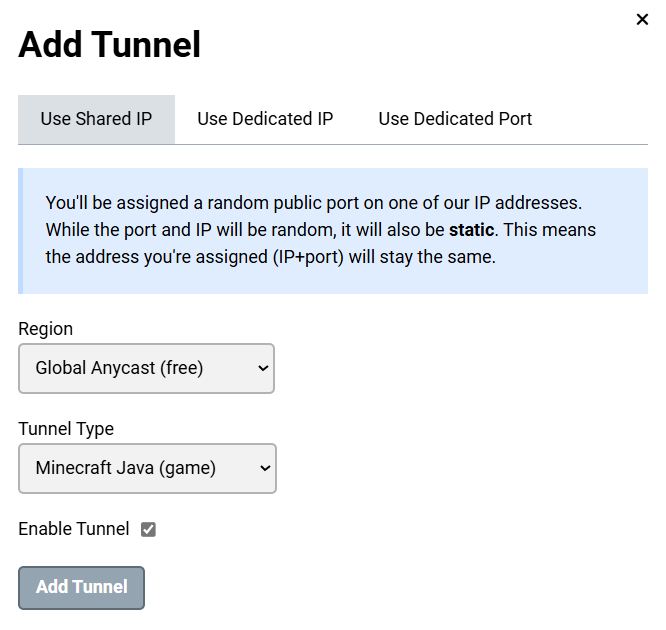Screen dimensions: 666x630
Task: Expand the Tunnel Type dropdown
Action: tap(147, 468)
